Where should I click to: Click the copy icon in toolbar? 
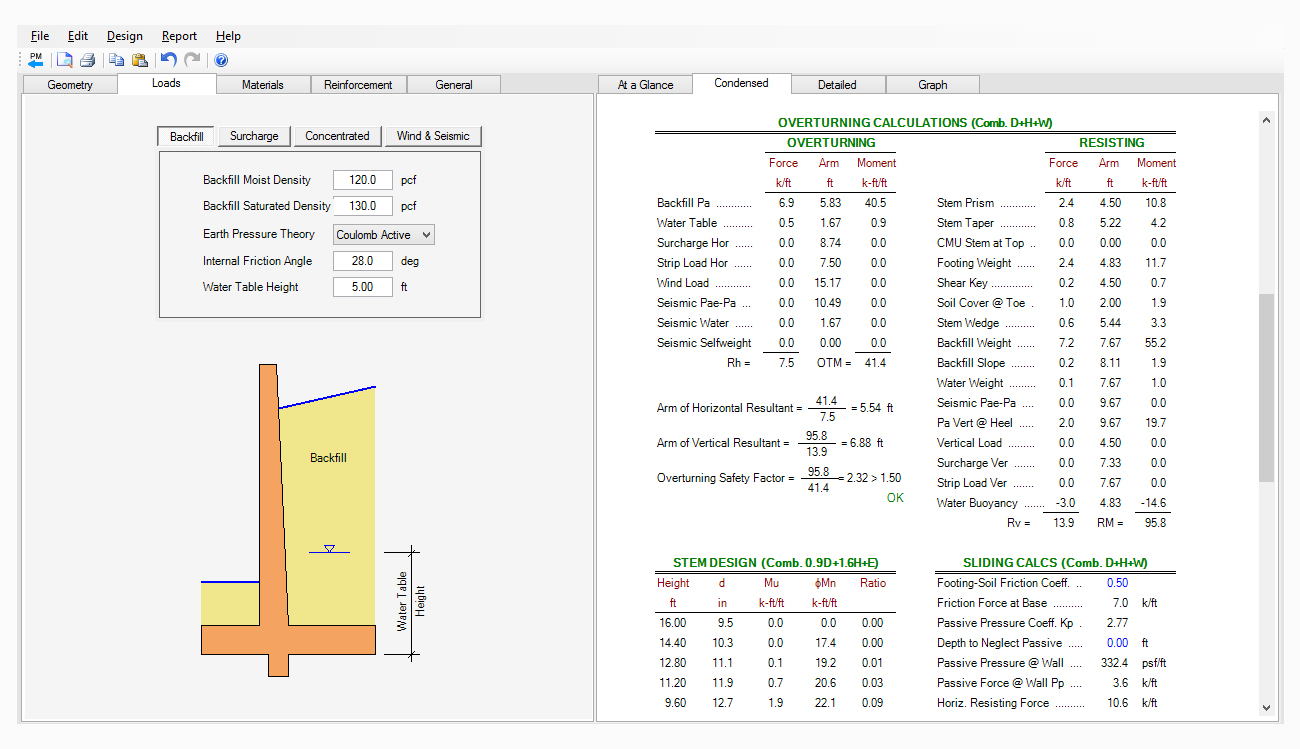click(x=117, y=61)
